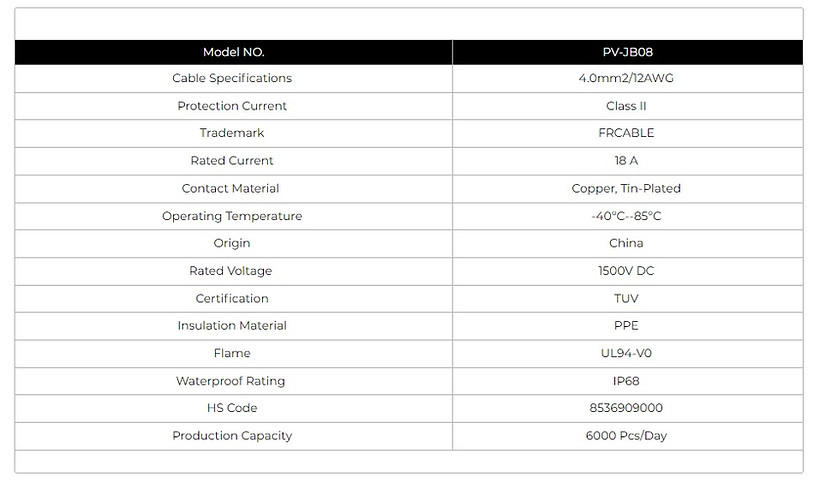Click the Cable Specifications label

click(232, 78)
